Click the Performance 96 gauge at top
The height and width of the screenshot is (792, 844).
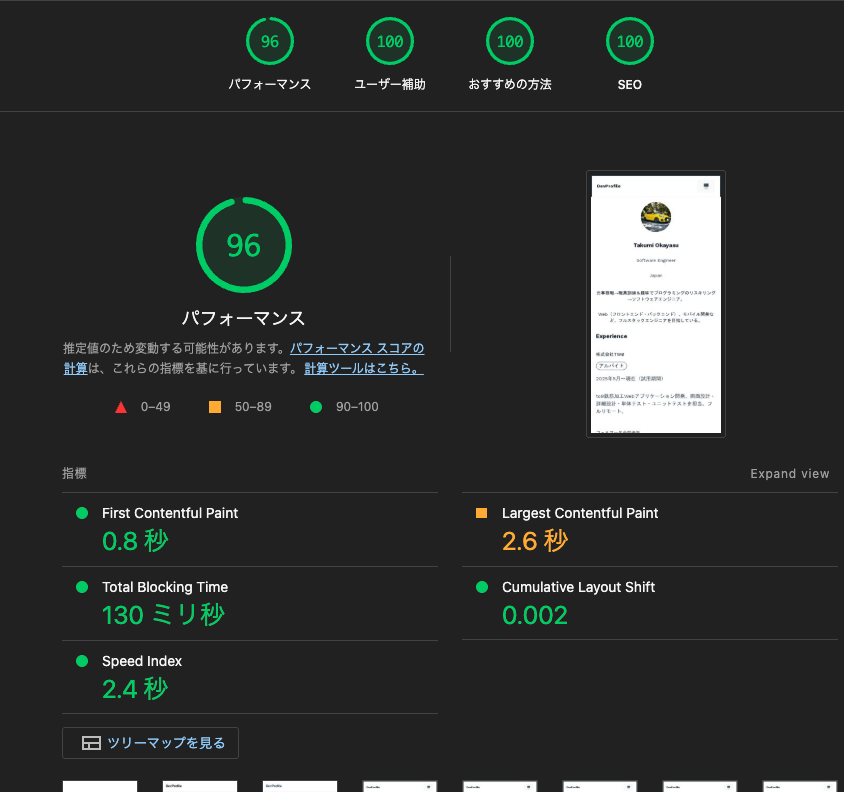point(270,42)
